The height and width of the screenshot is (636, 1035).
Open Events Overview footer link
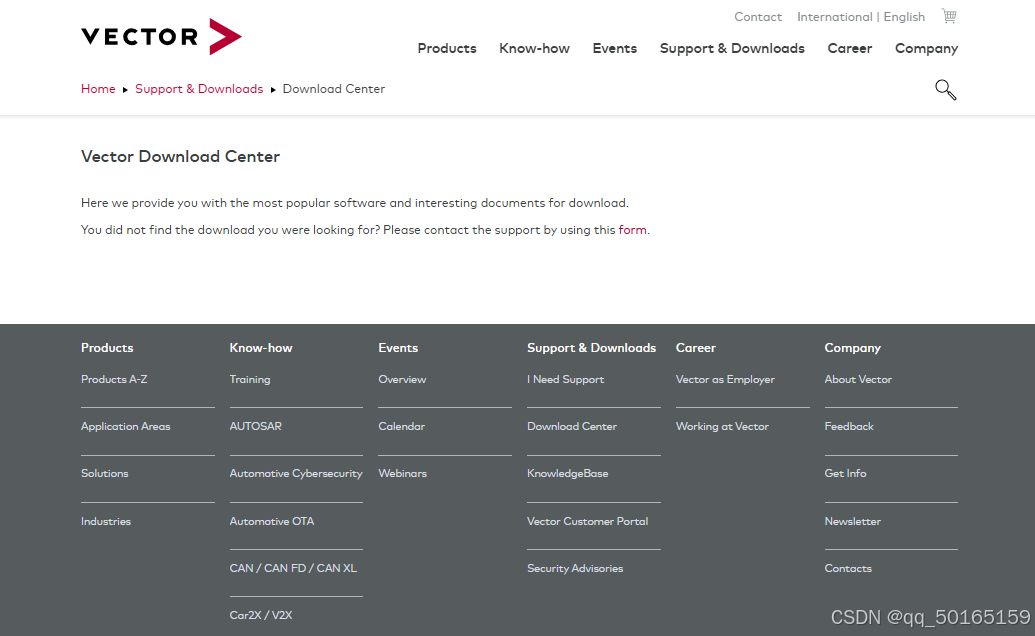(x=402, y=379)
